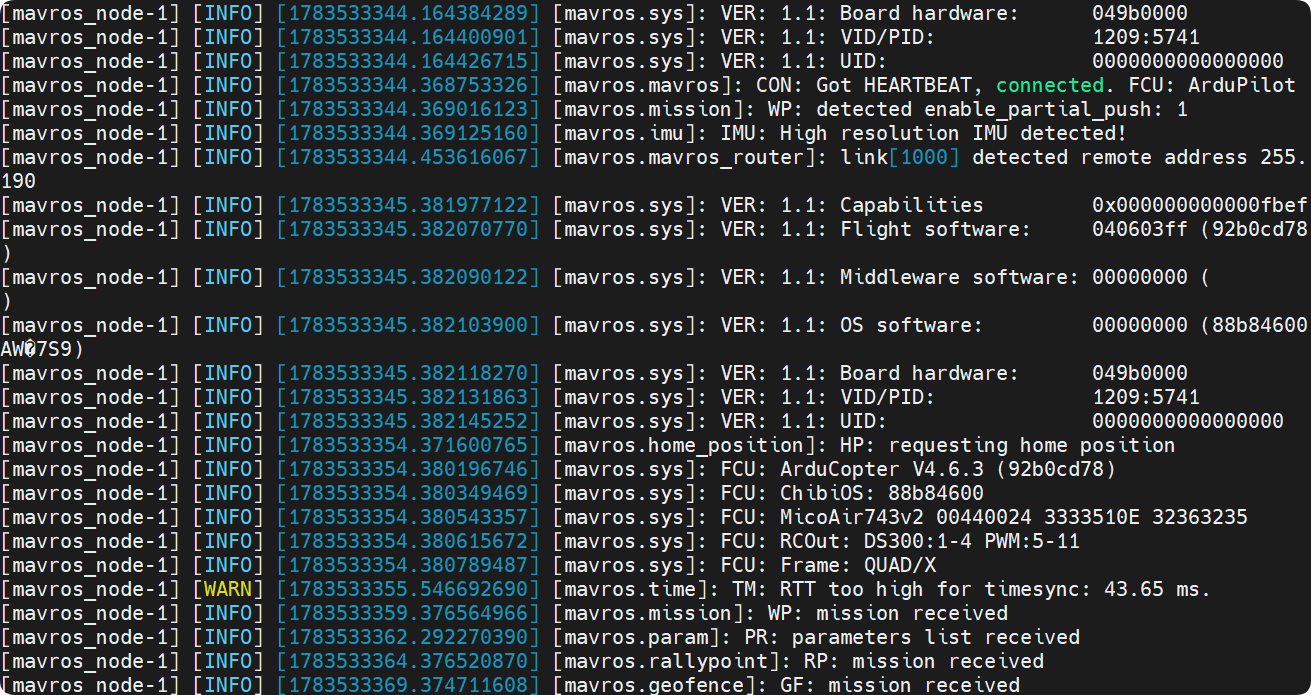
Task: Select the yellow WARN label
Action: click(228, 589)
